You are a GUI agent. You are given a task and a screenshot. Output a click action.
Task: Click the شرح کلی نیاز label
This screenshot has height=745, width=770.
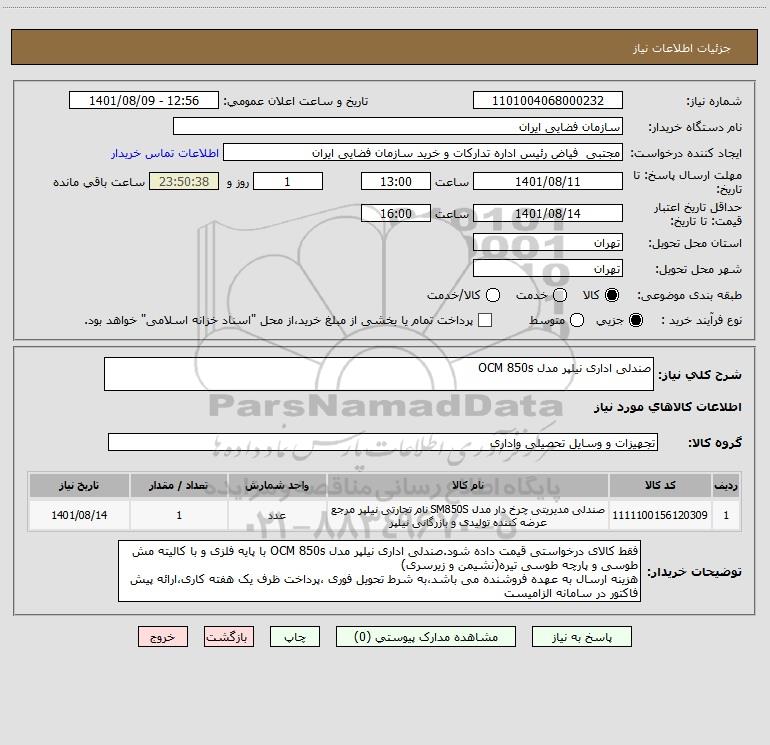pyautogui.click(x=700, y=375)
